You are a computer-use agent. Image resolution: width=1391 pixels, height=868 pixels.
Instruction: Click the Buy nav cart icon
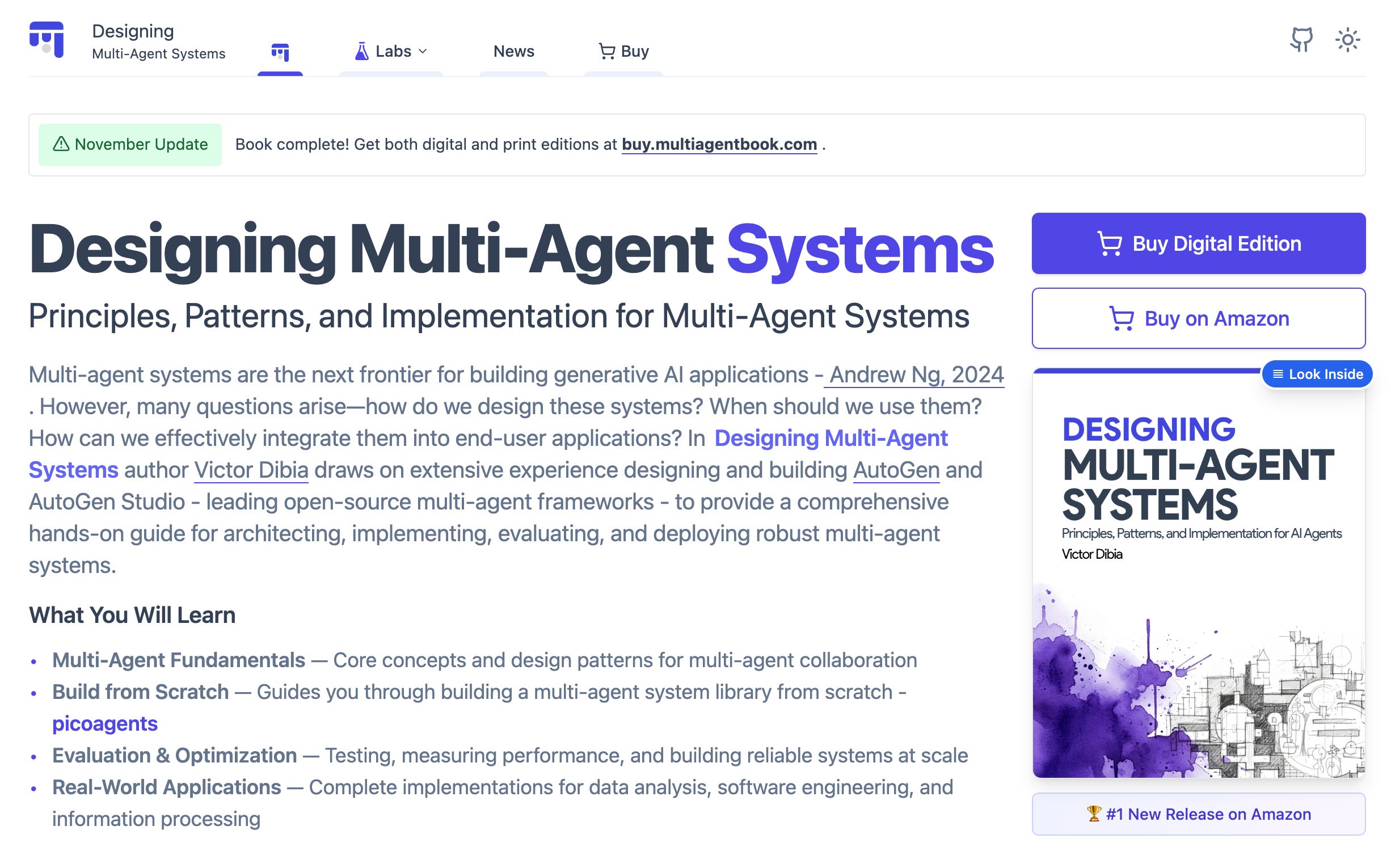[x=606, y=52]
